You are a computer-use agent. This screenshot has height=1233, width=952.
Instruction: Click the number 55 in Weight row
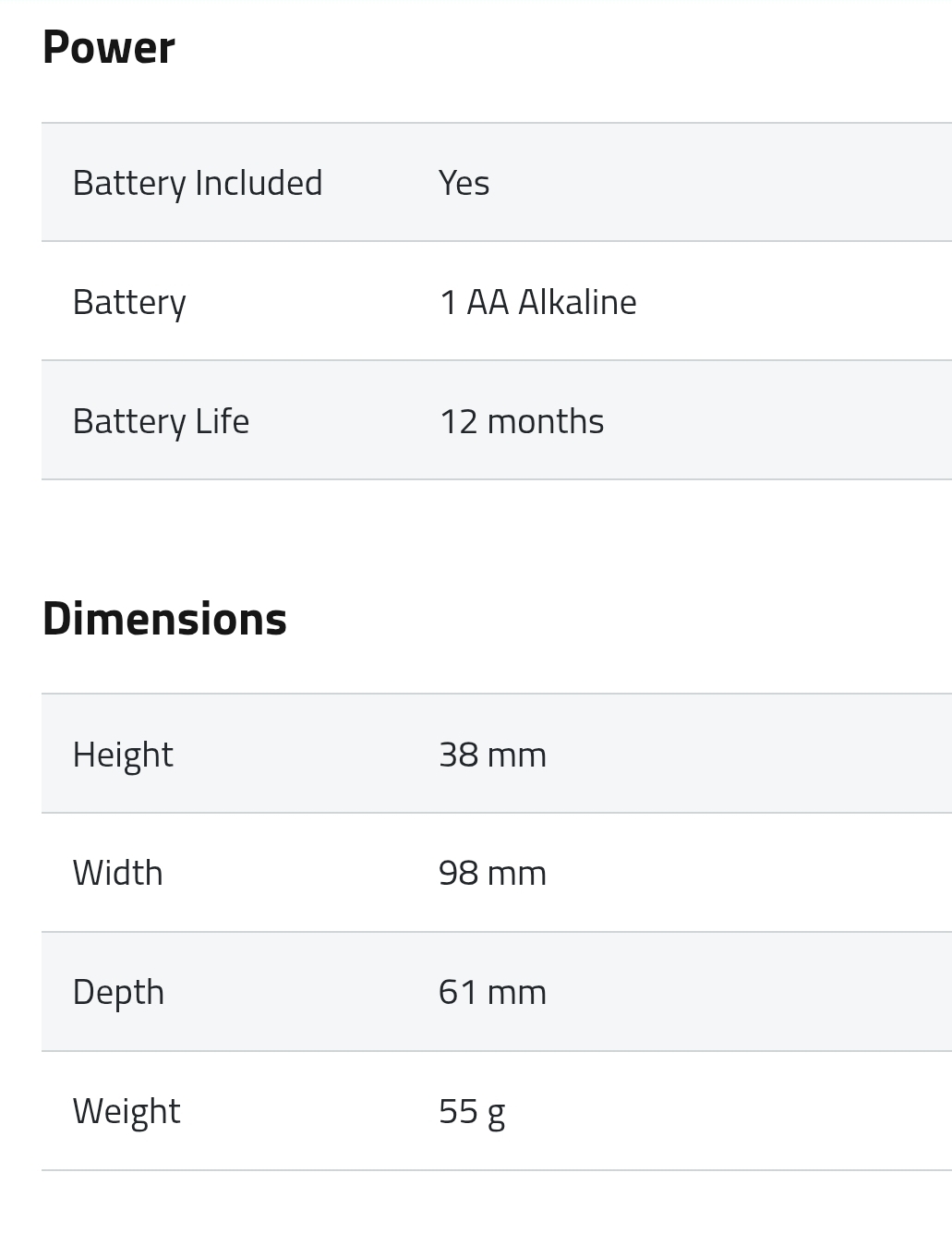point(458,1111)
